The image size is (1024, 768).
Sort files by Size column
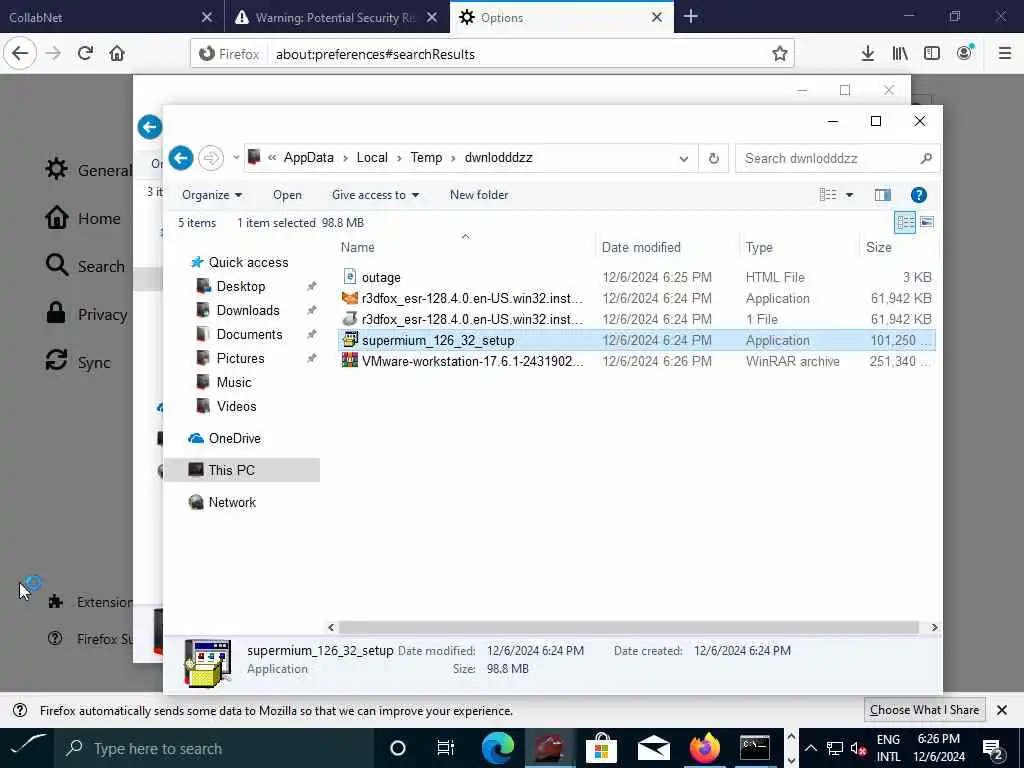pyautogui.click(x=878, y=248)
